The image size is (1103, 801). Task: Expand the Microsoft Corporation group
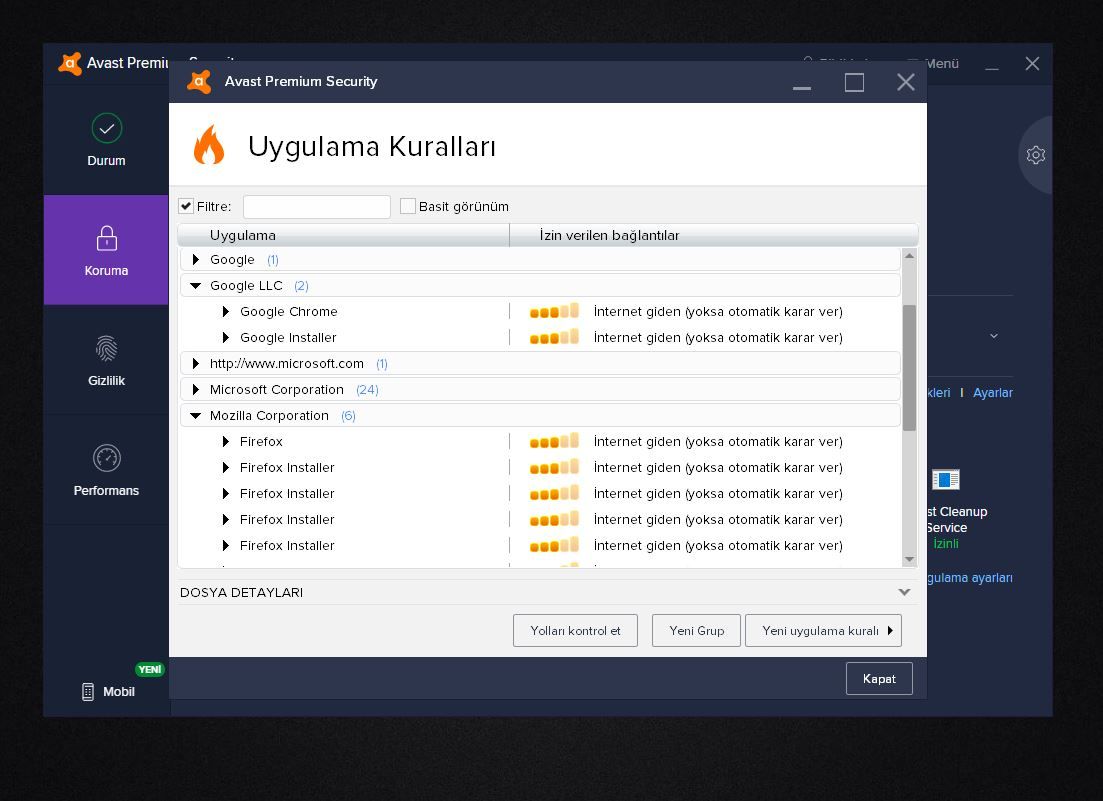click(196, 390)
